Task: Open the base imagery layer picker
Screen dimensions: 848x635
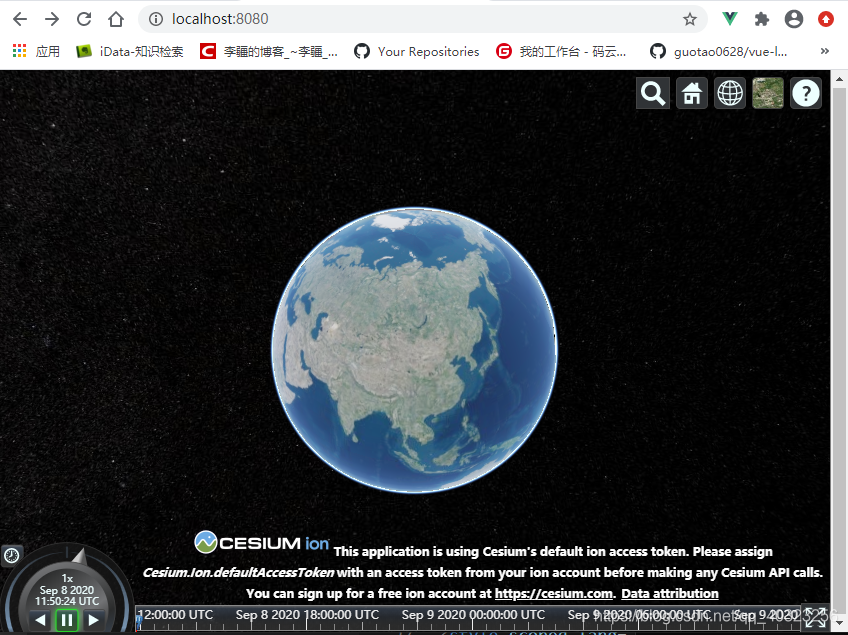Action: tap(767, 92)
